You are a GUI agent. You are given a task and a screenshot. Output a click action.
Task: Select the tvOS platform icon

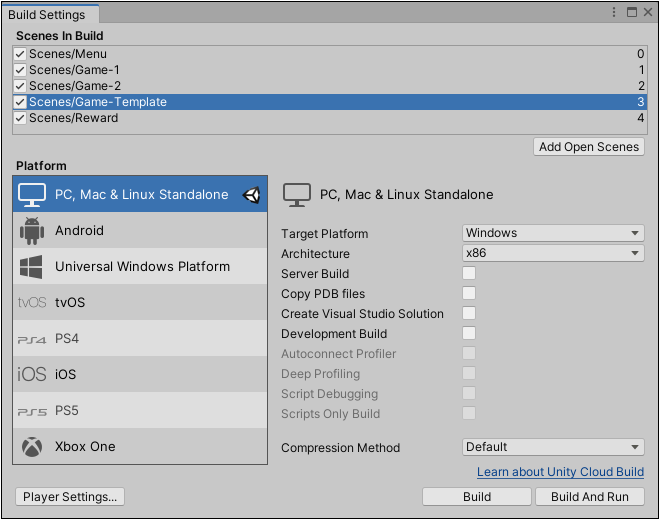(x=32, y=303)
